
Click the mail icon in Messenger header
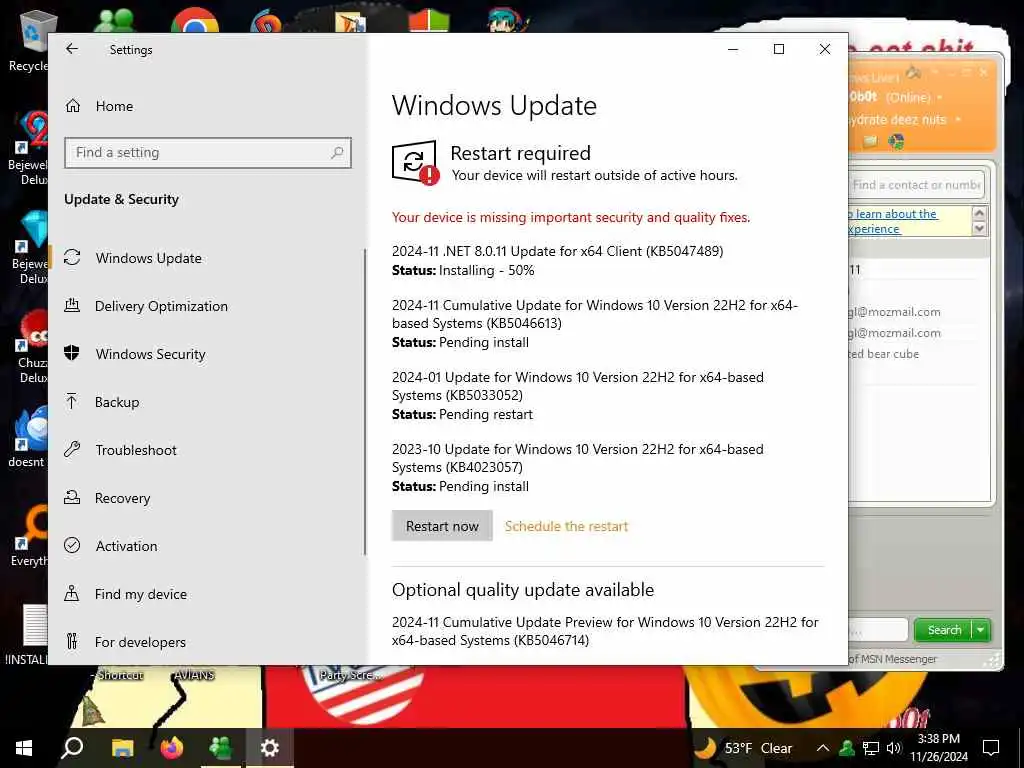(x=870, y=141)
